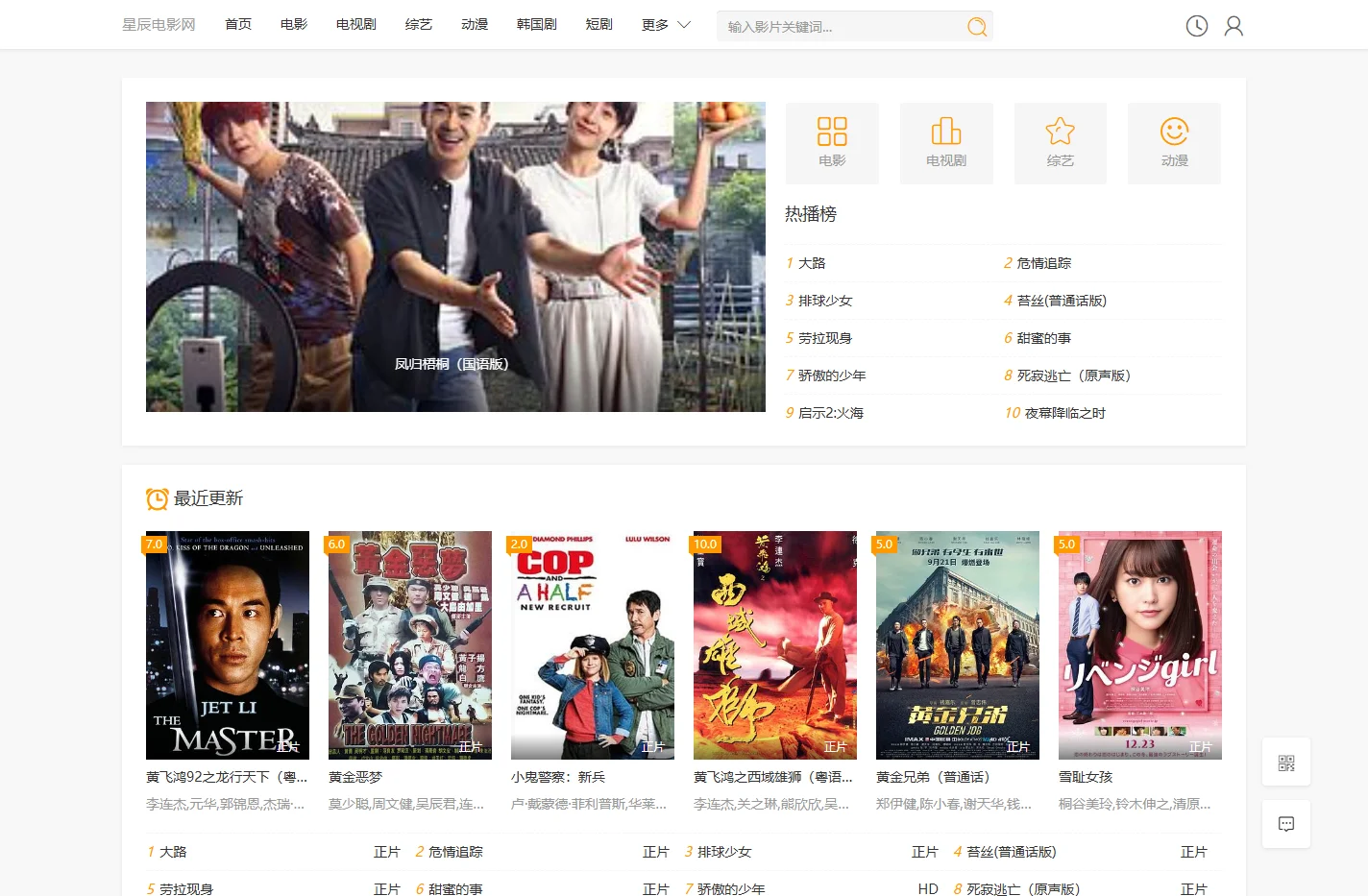Open 短剧 in top navigation

click(x=599, y=25)
